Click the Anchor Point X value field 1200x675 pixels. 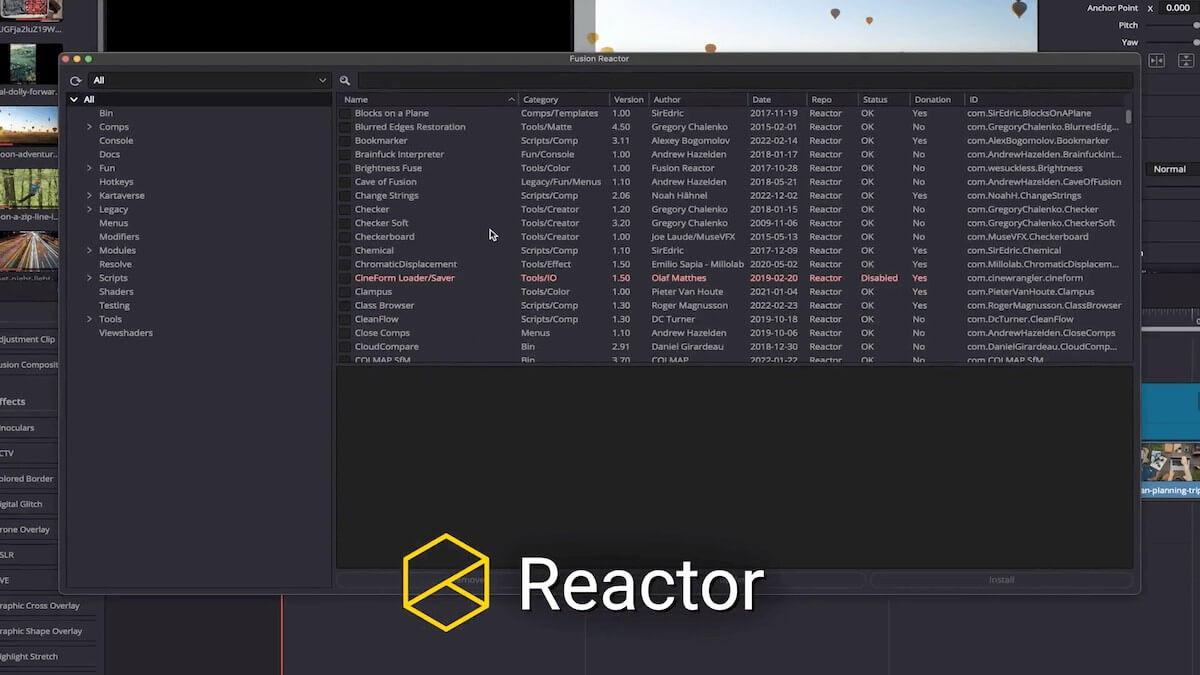tap(1177, 8)
